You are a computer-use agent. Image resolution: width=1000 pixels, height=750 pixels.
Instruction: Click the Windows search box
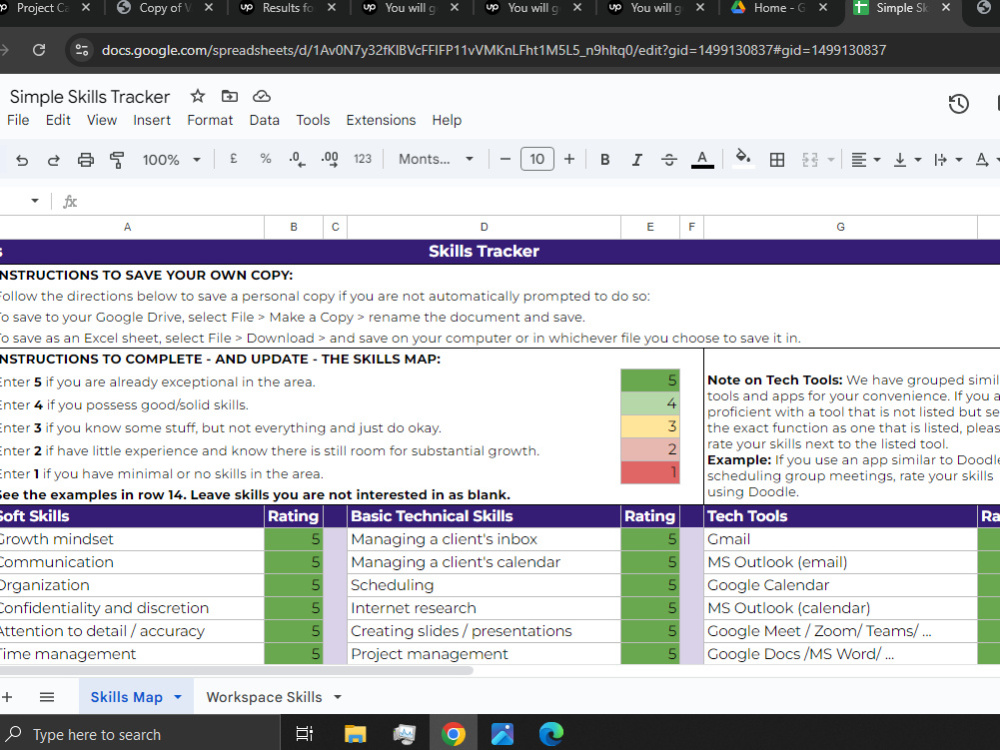pos(140,734)
